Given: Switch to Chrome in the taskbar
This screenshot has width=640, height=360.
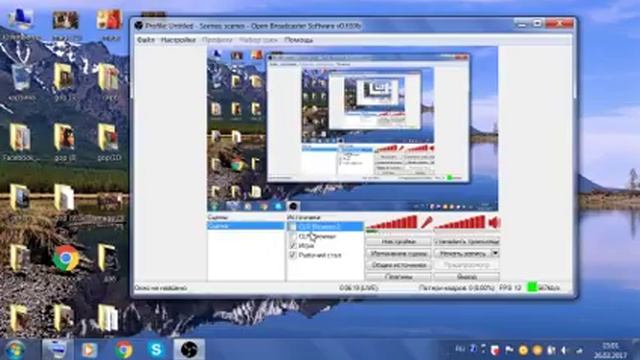Looking at the screenshot, I should (x=123, y=350).
